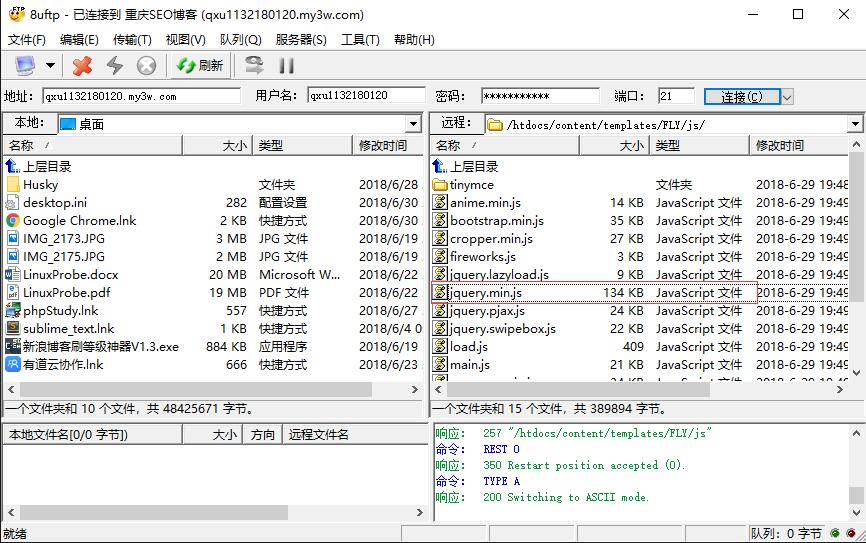Screen dimensions: 866x543
Task: Sort local files by 类型 column
Action: 302,146
